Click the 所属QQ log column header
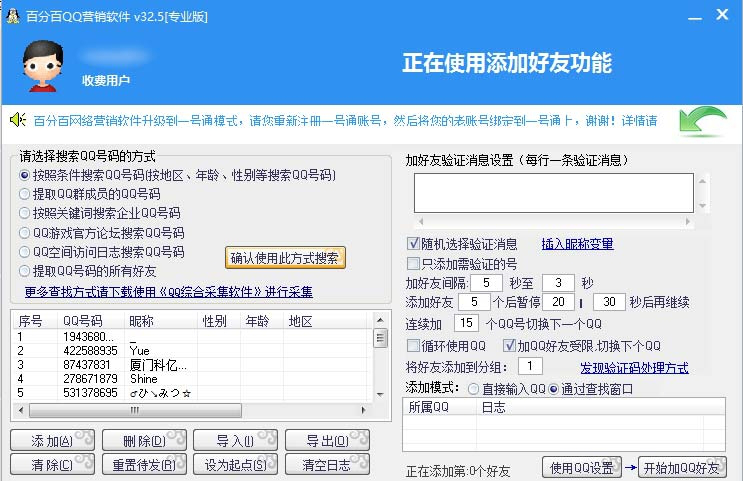The image size is (743, 500). point(439,407)
